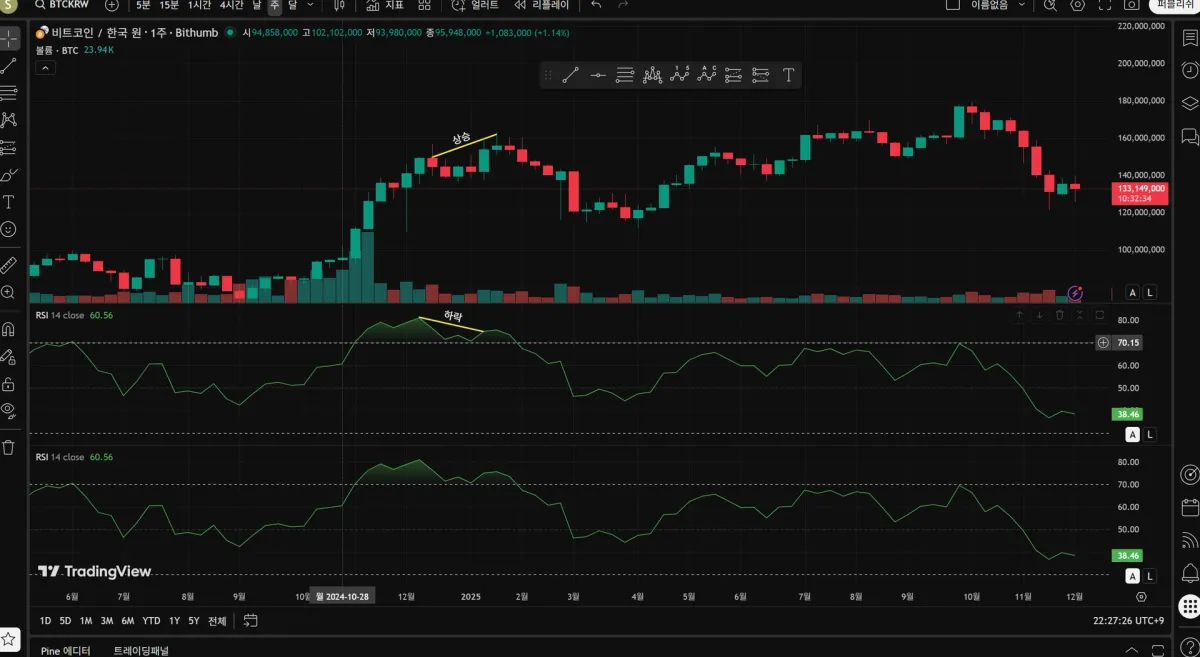Expand the timeframe interval dropdown arrow
The height and width of the screenshot is (657, 1200).
[312, 5]
